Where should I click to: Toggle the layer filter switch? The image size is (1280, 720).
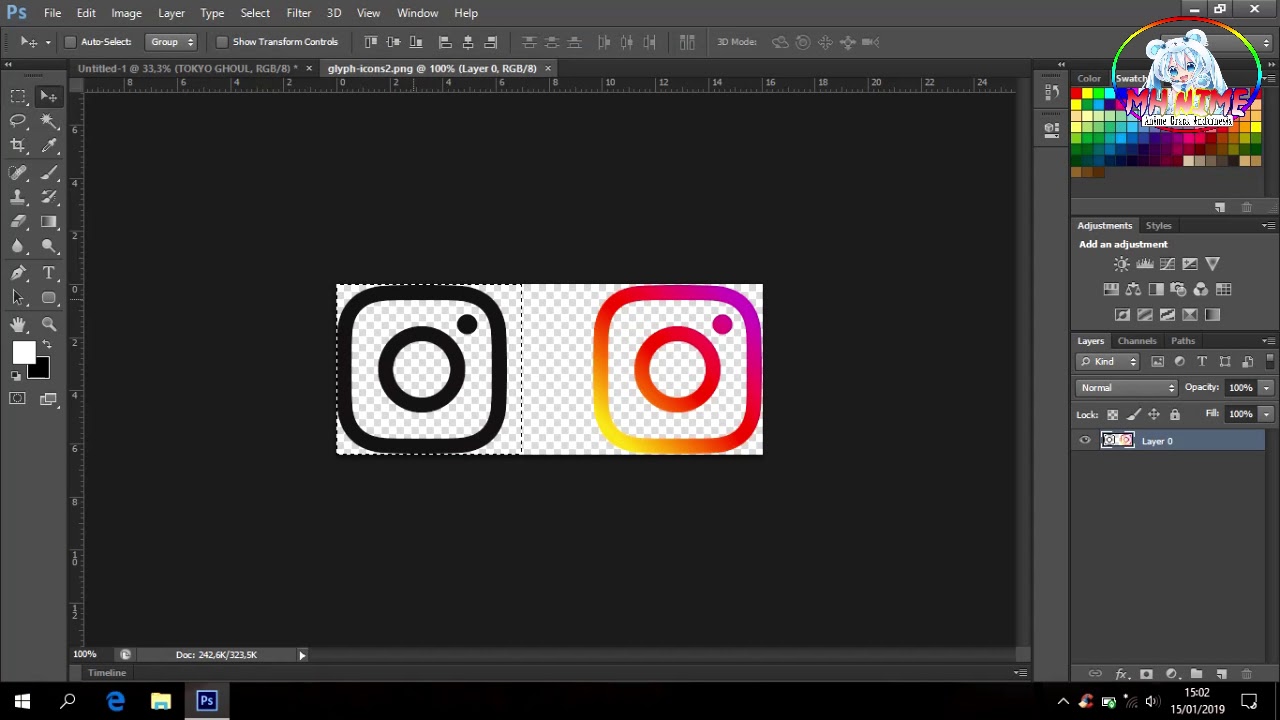1270,361
